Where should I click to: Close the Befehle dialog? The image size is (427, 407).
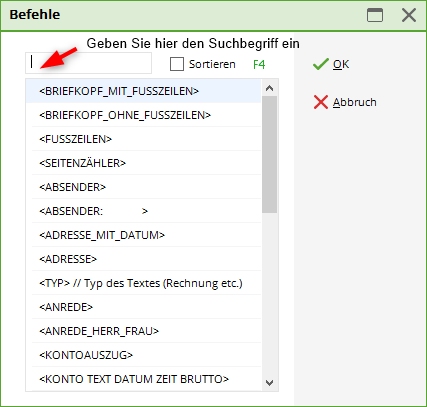point(409,15)
